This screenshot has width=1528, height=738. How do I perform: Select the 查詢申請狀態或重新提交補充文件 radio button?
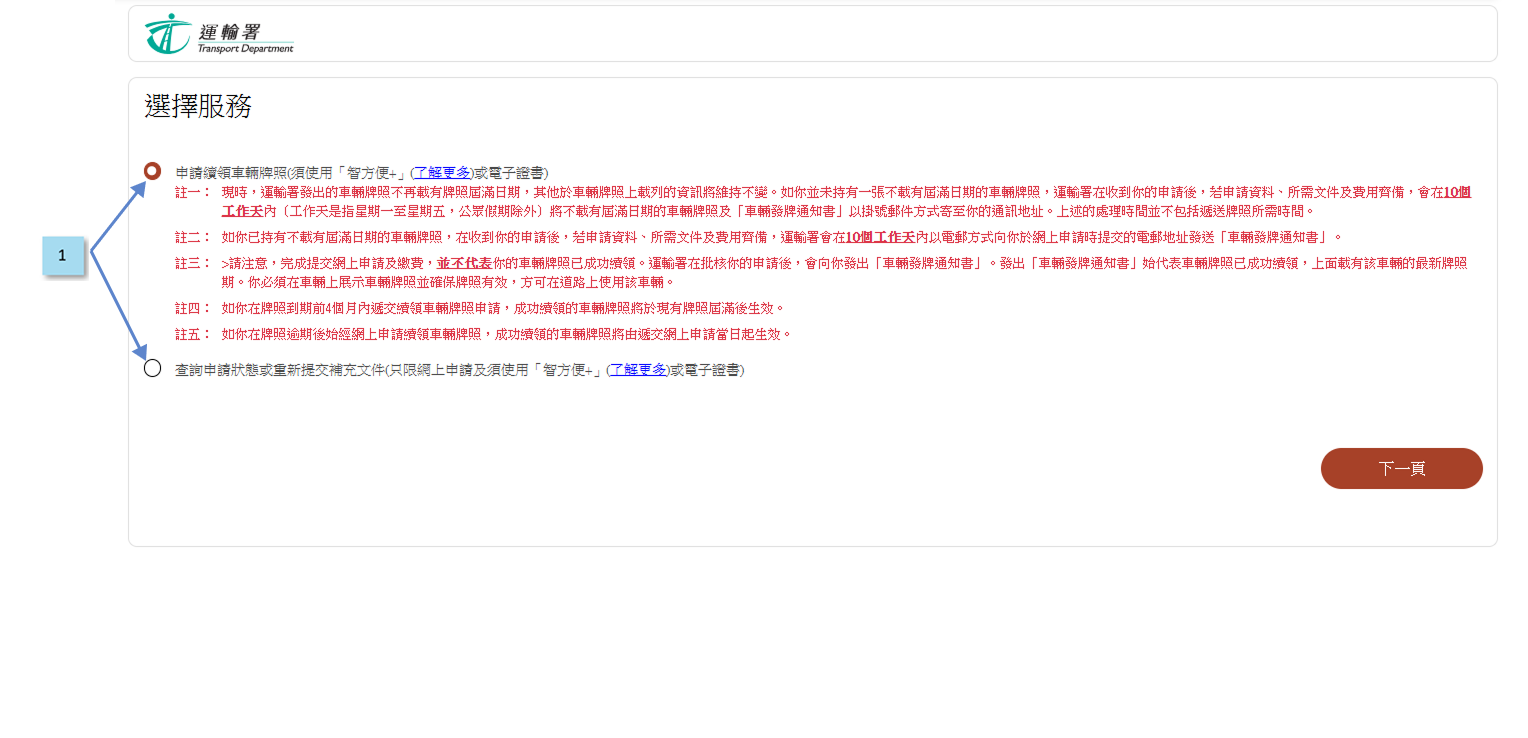pos(152,368)
